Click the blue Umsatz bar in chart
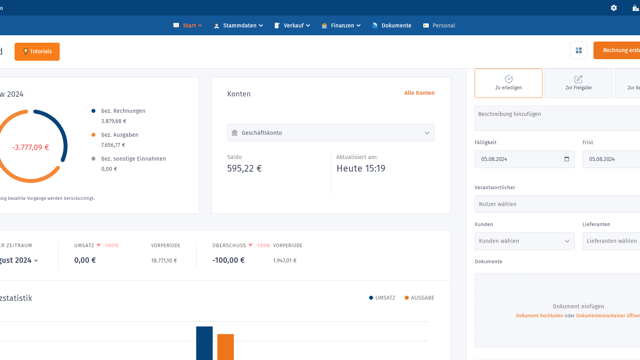 (204, 343)
